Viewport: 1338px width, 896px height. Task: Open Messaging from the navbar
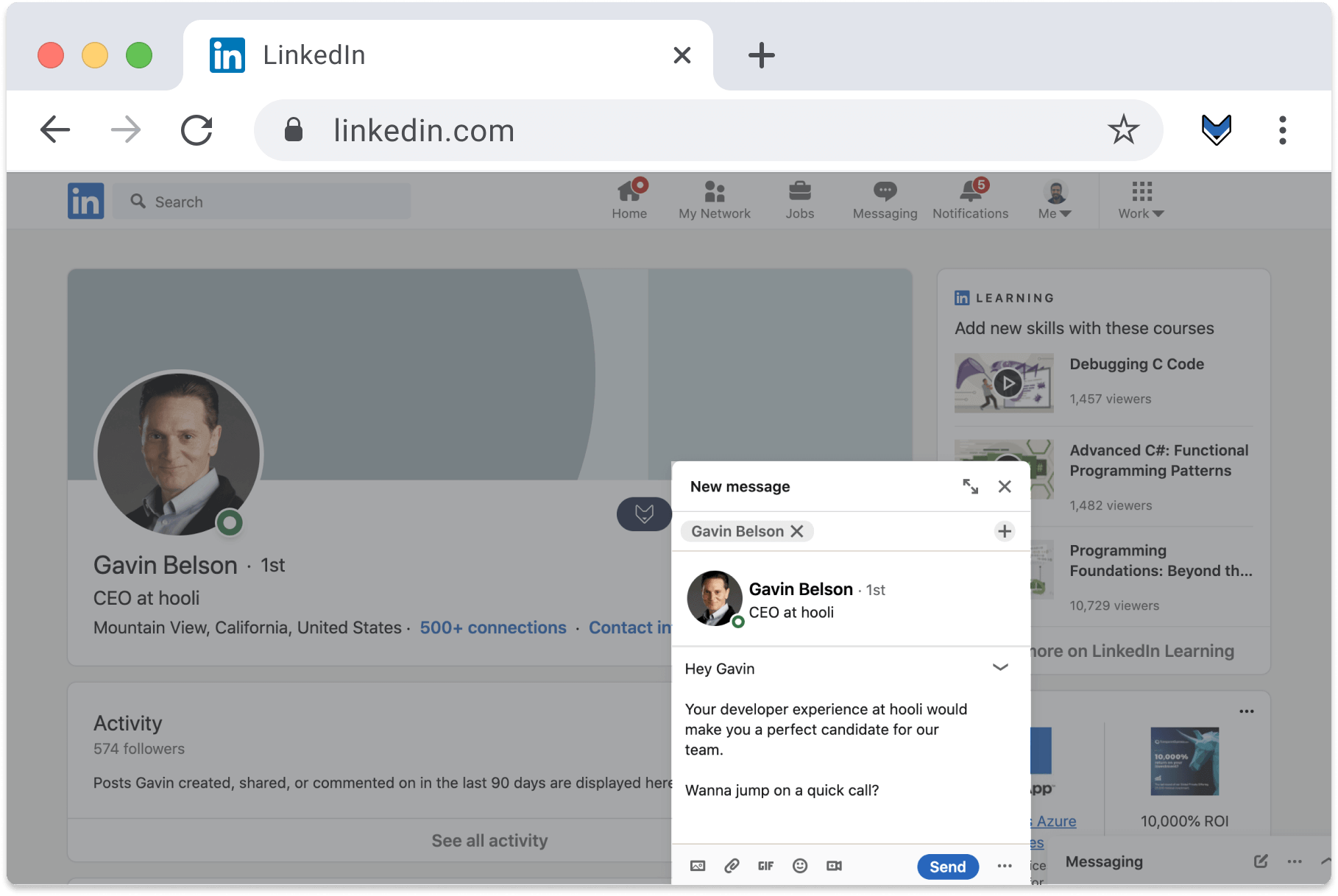click(885, 199)
